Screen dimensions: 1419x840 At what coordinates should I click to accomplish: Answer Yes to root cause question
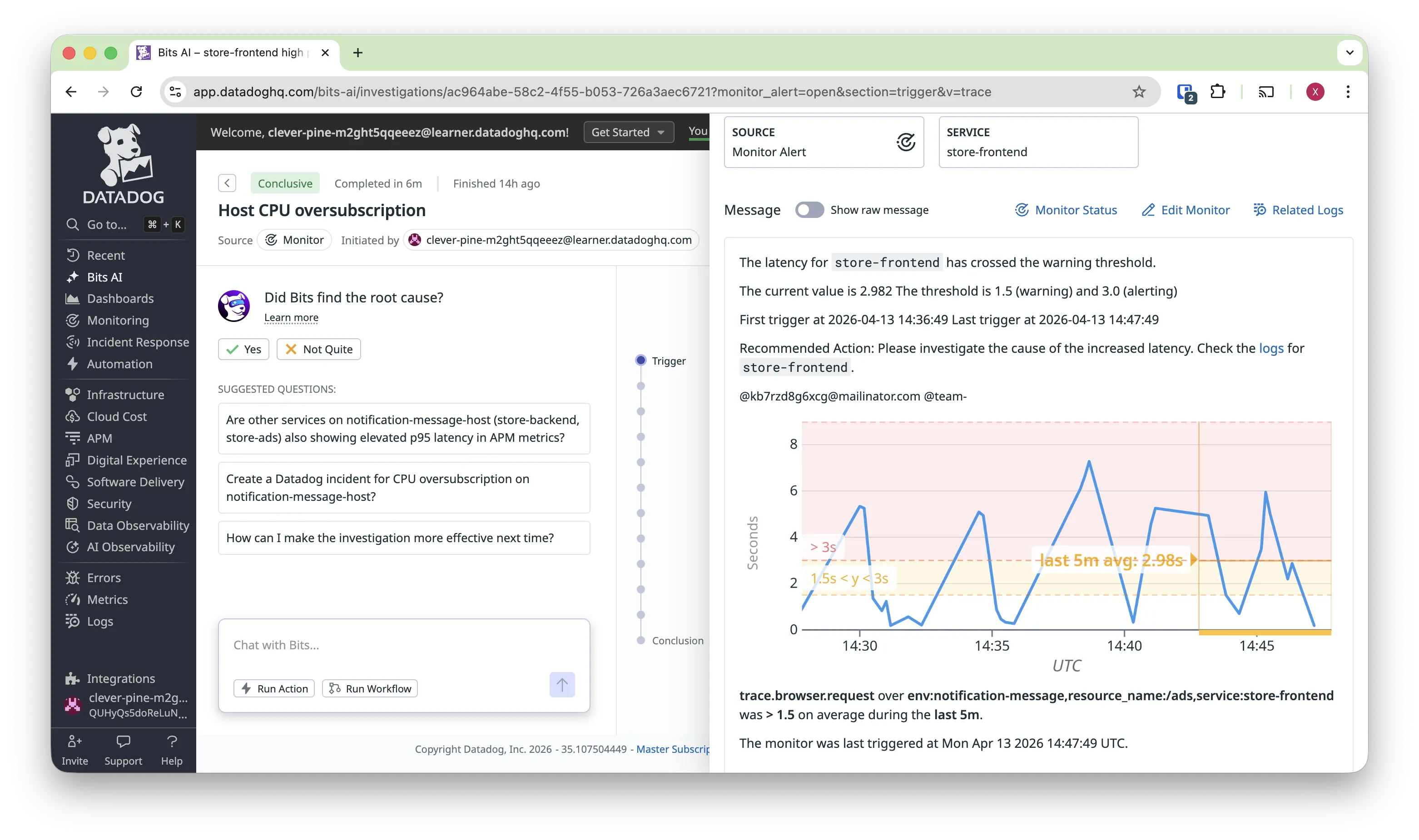tap(243, 349)
